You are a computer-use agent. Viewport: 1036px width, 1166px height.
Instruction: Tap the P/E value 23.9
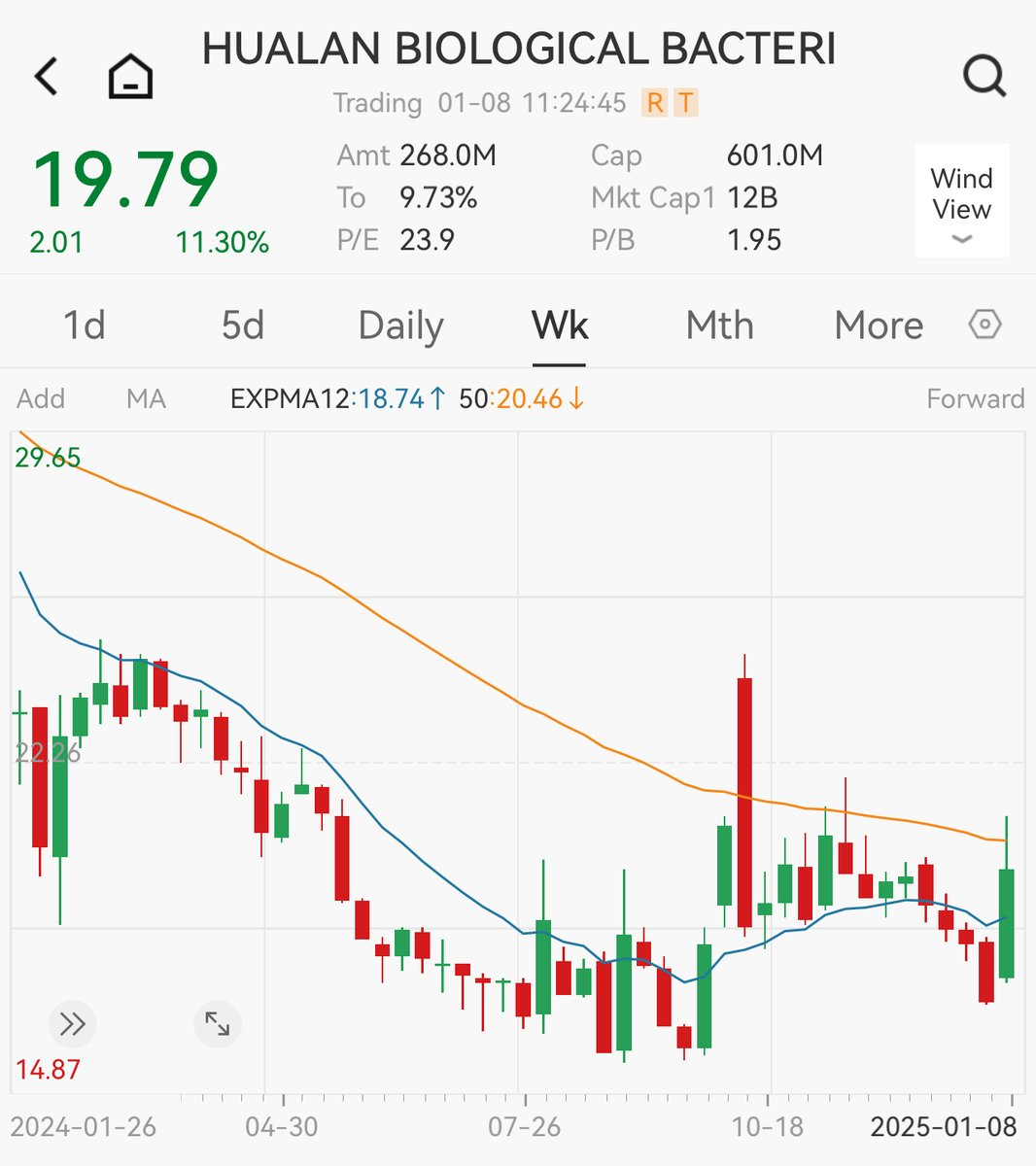coord(427,240)
